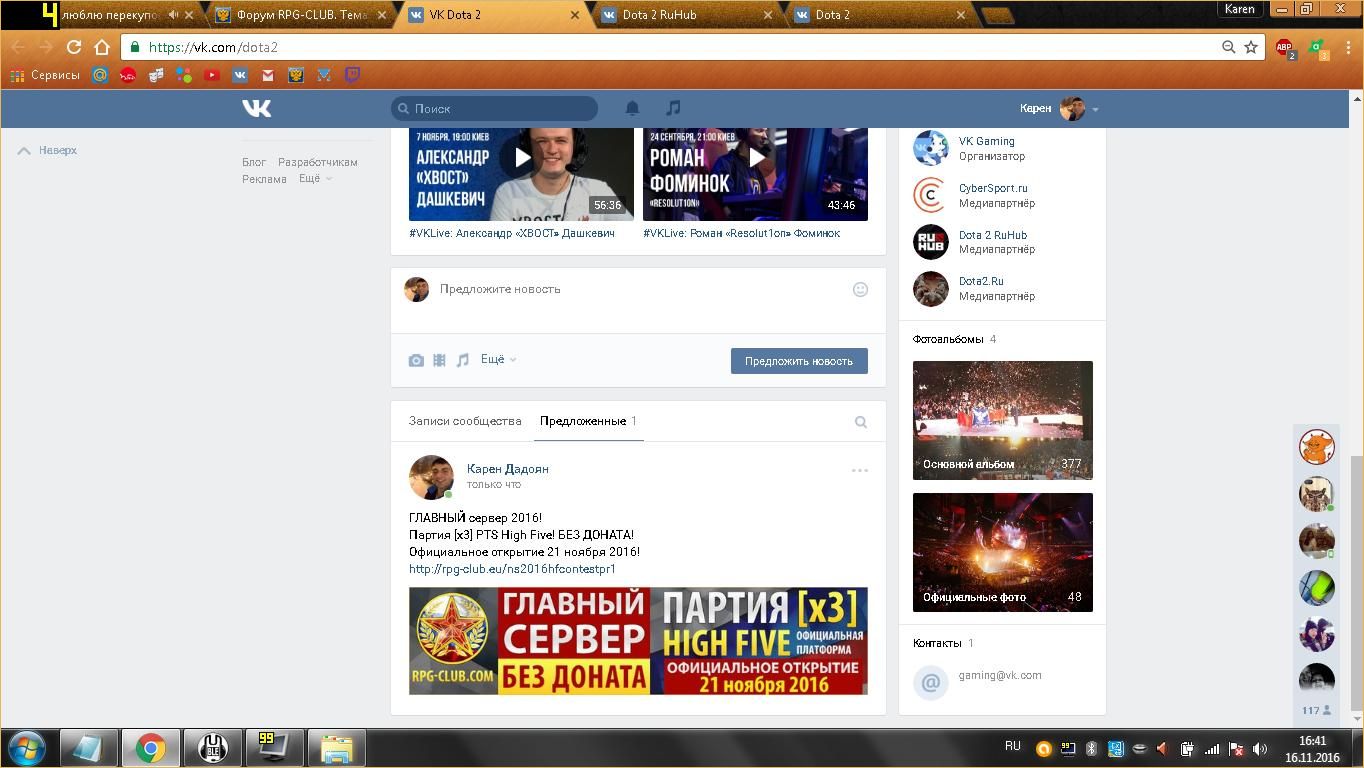Screen dimensions: 1364x768
Task: Open the gaming@vk.com contact
Action: click(1000, 676)
